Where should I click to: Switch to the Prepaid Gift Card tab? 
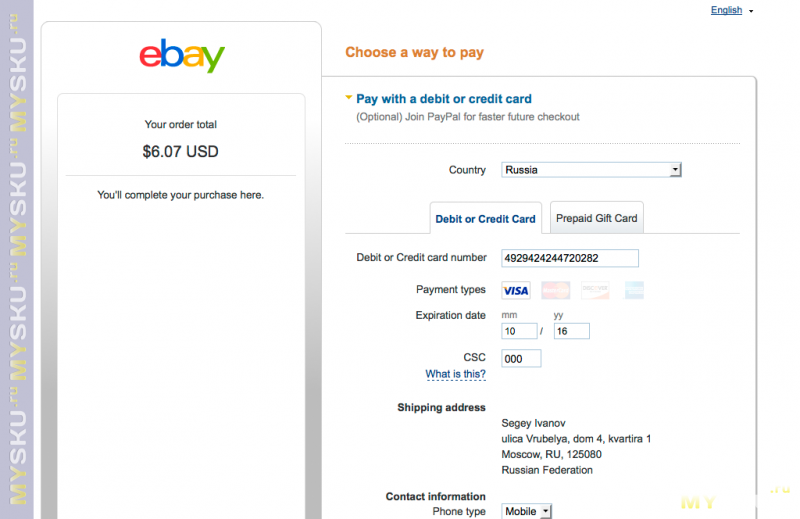point(596,218)
